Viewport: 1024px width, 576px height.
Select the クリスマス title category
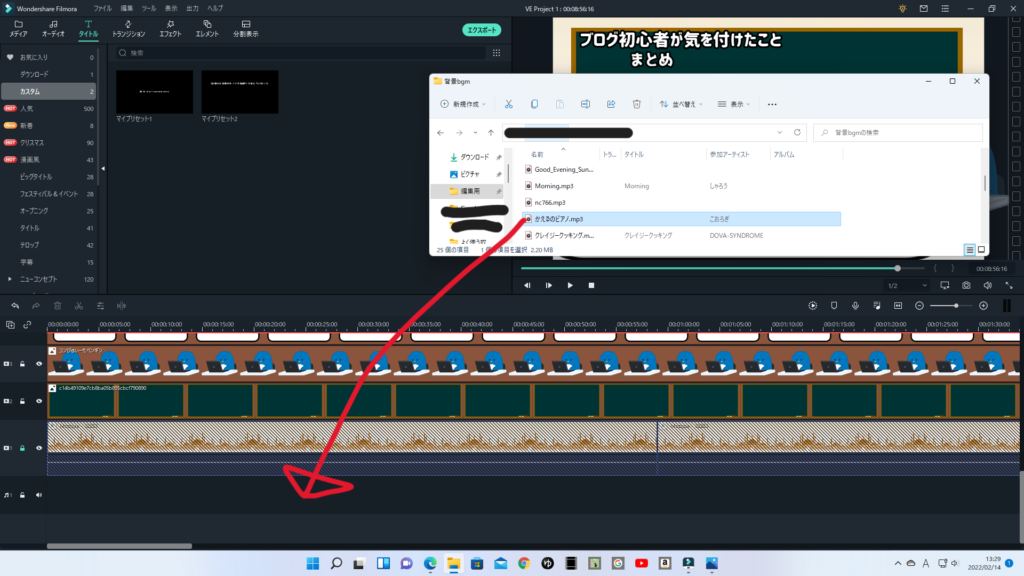tap(50, 142)
